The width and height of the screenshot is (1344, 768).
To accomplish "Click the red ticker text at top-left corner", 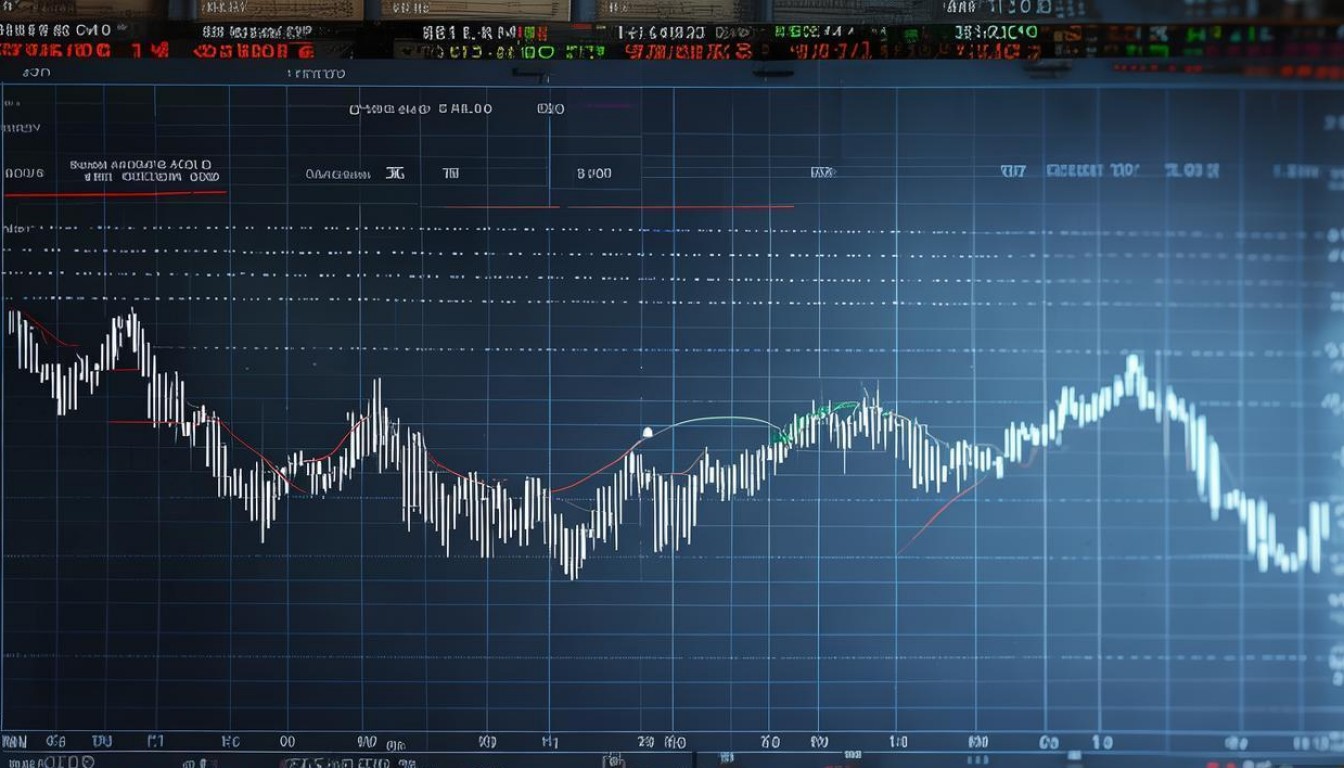I will click(x=55, y=49).
